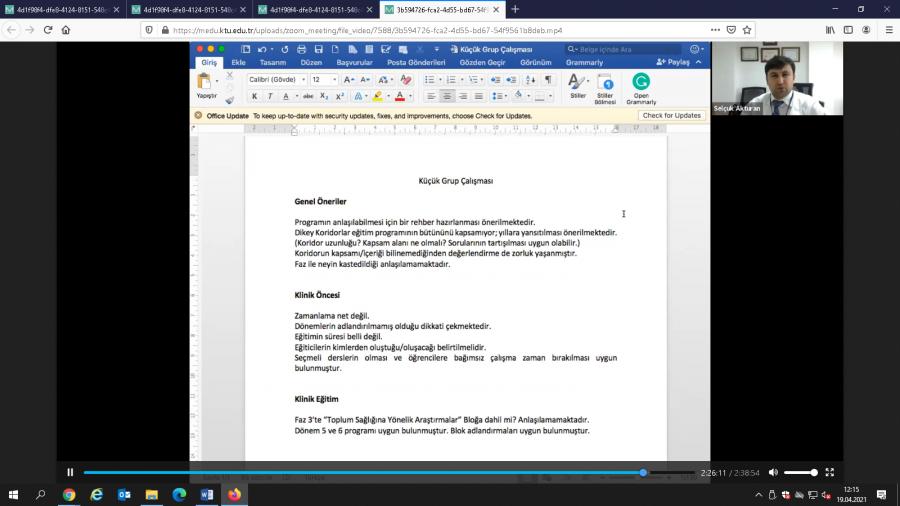Toggle the paragraph marks (¶) button

point(548,79)
